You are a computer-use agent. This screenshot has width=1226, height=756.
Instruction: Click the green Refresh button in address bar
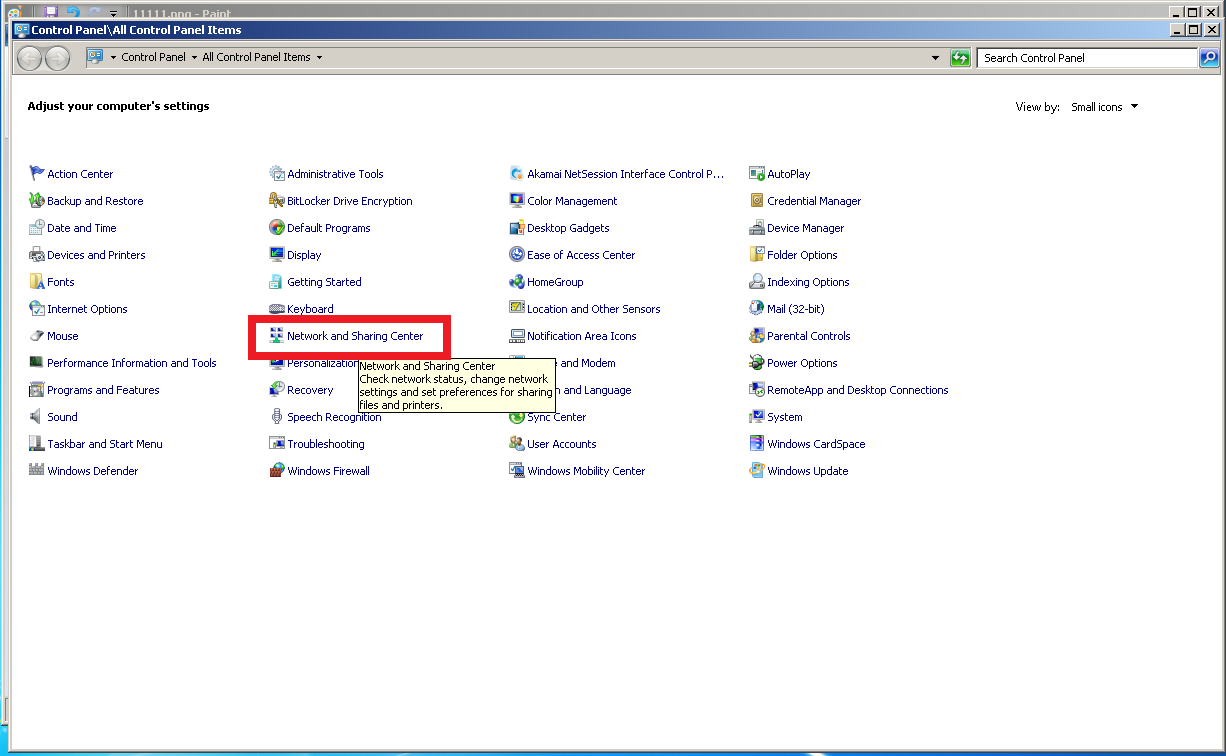click(x=961, y=58)
